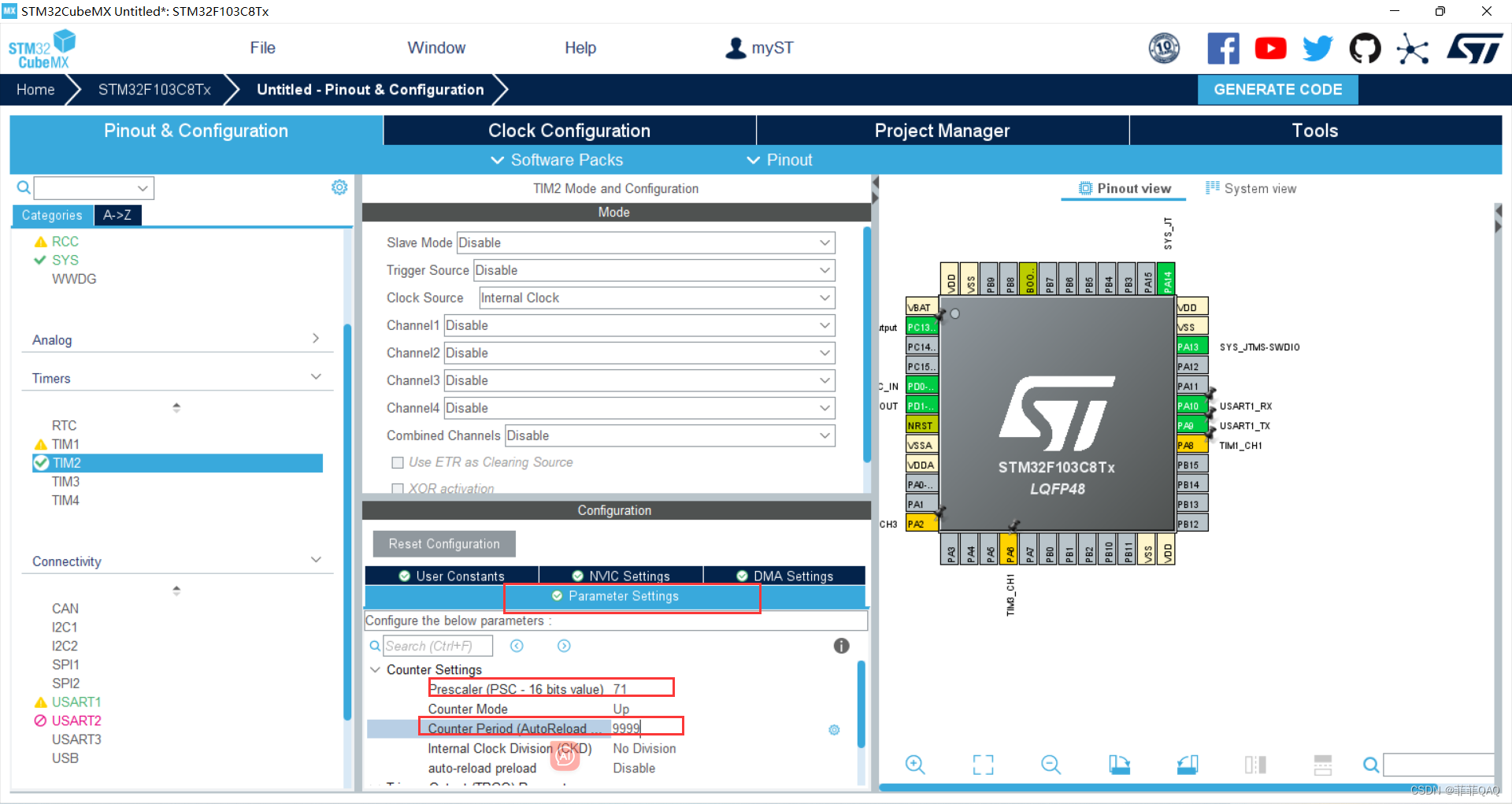Go to Home breadcrumb

35,90
